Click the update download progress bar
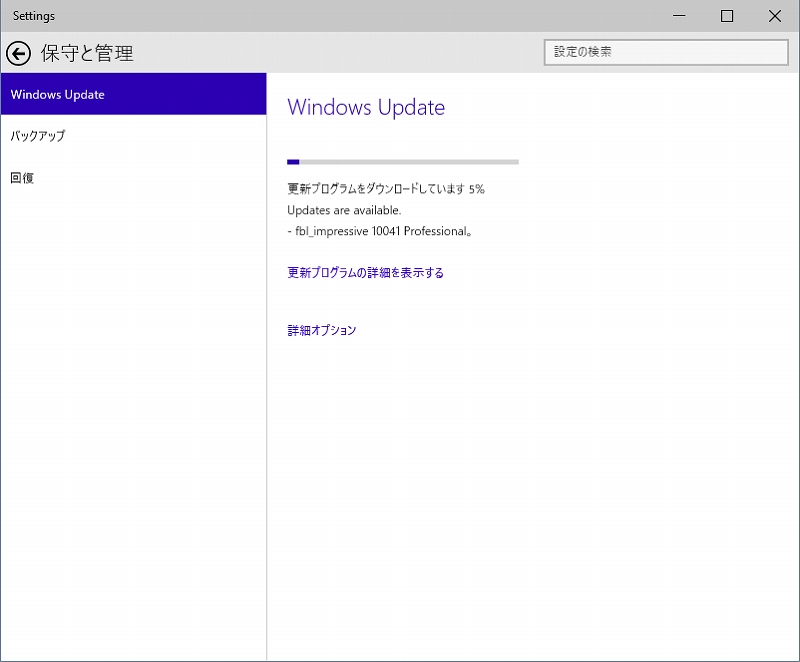The width and height of the screenshot is (800, 662). (x=403, y=162)
